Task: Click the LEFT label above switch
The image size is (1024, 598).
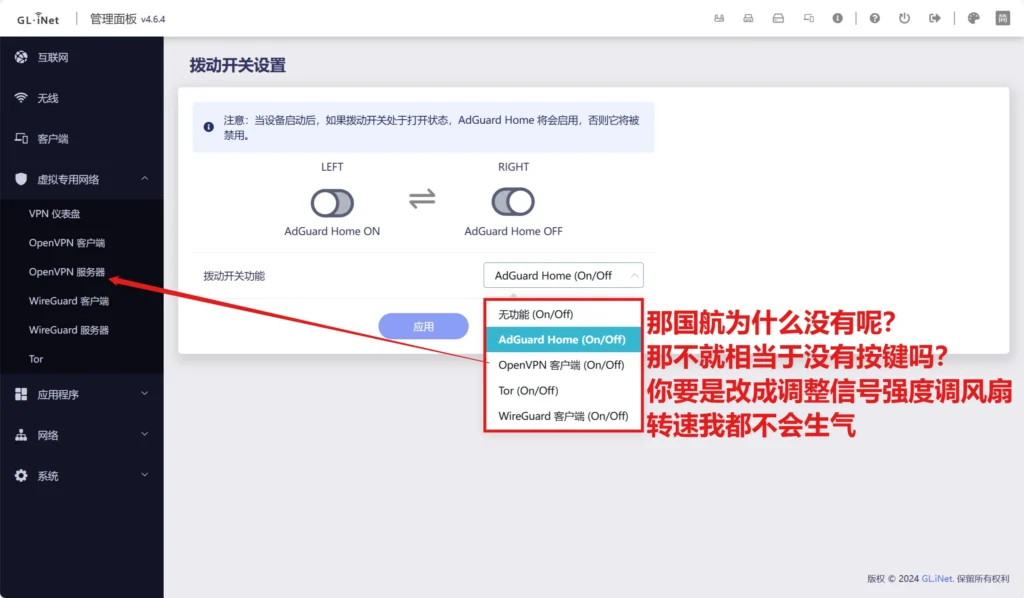Action: point(332,167)
